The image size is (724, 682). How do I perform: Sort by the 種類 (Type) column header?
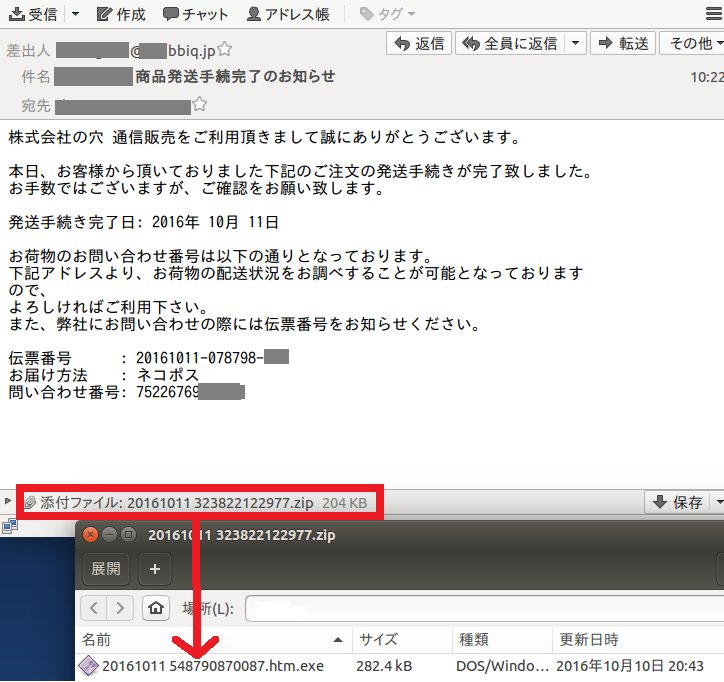[502, 640]
